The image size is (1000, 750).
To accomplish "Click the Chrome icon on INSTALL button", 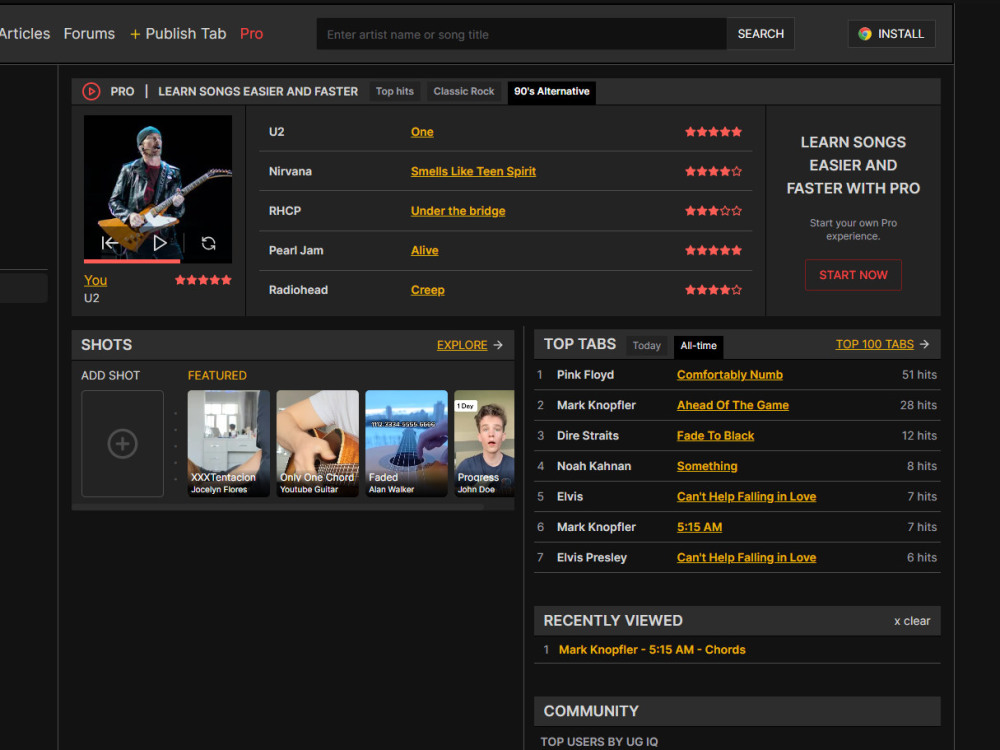I will [x=865, y=34].
